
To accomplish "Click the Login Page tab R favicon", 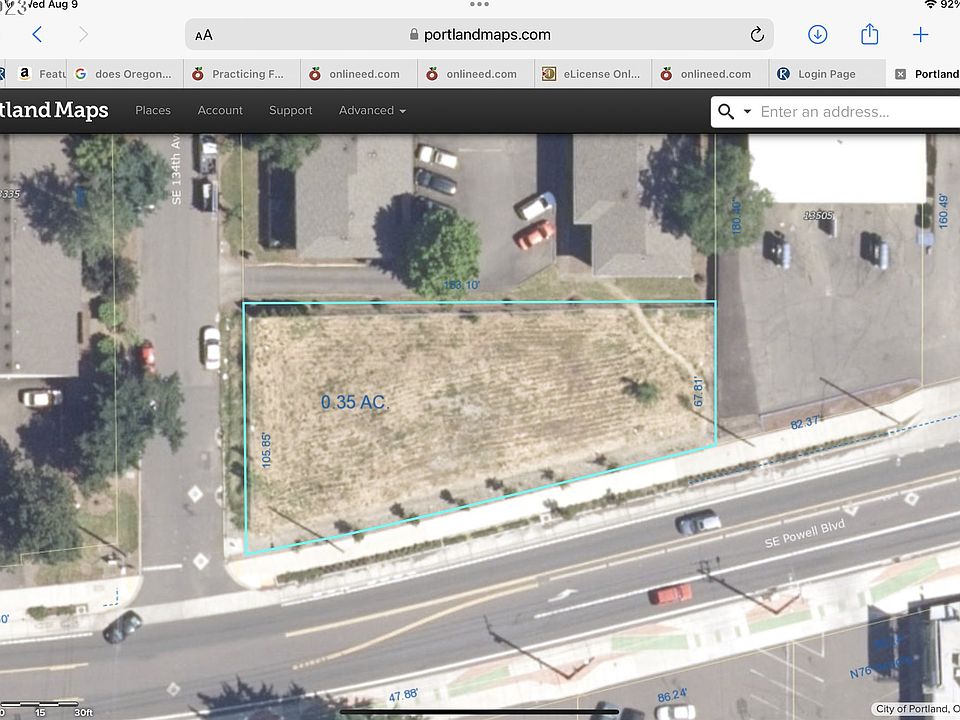I will click(783, 74).
